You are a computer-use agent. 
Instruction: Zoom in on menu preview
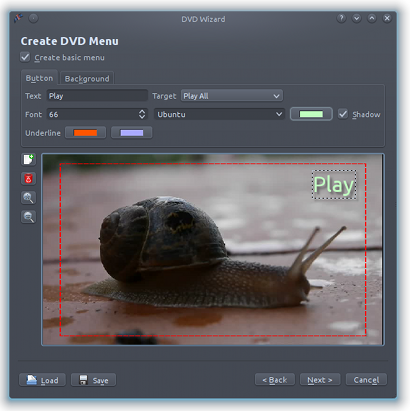click(x=28, y=198)
